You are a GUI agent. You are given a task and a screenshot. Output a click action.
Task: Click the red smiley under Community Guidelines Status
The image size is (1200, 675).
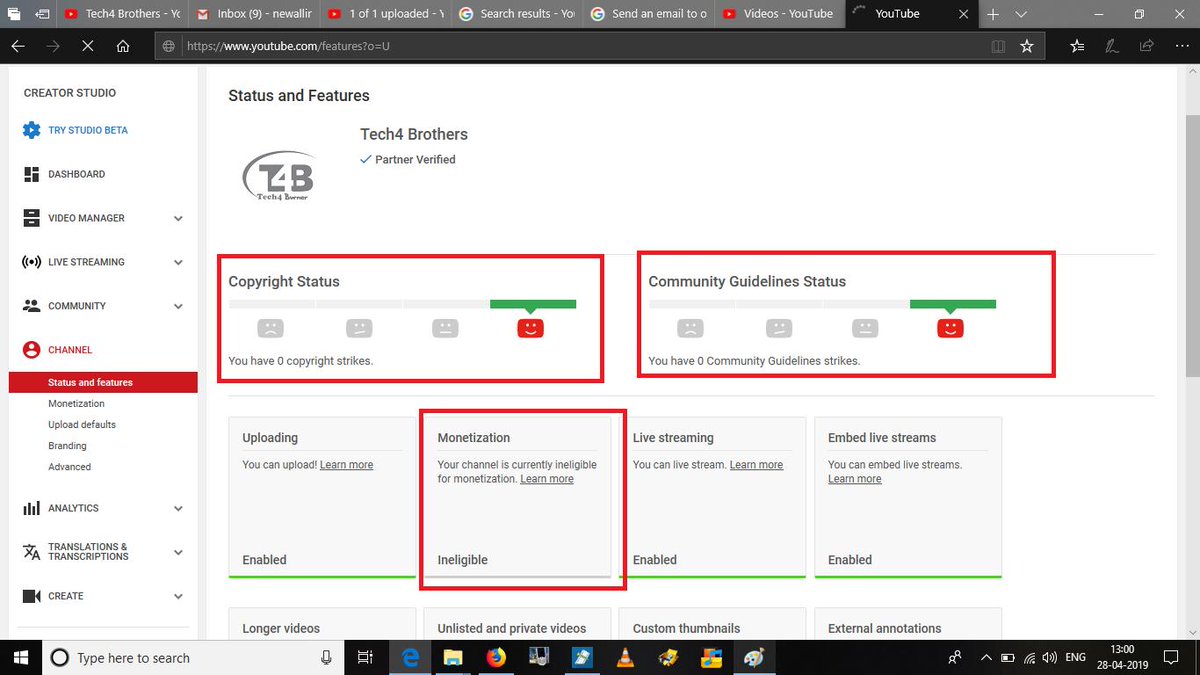pos(950,328)
